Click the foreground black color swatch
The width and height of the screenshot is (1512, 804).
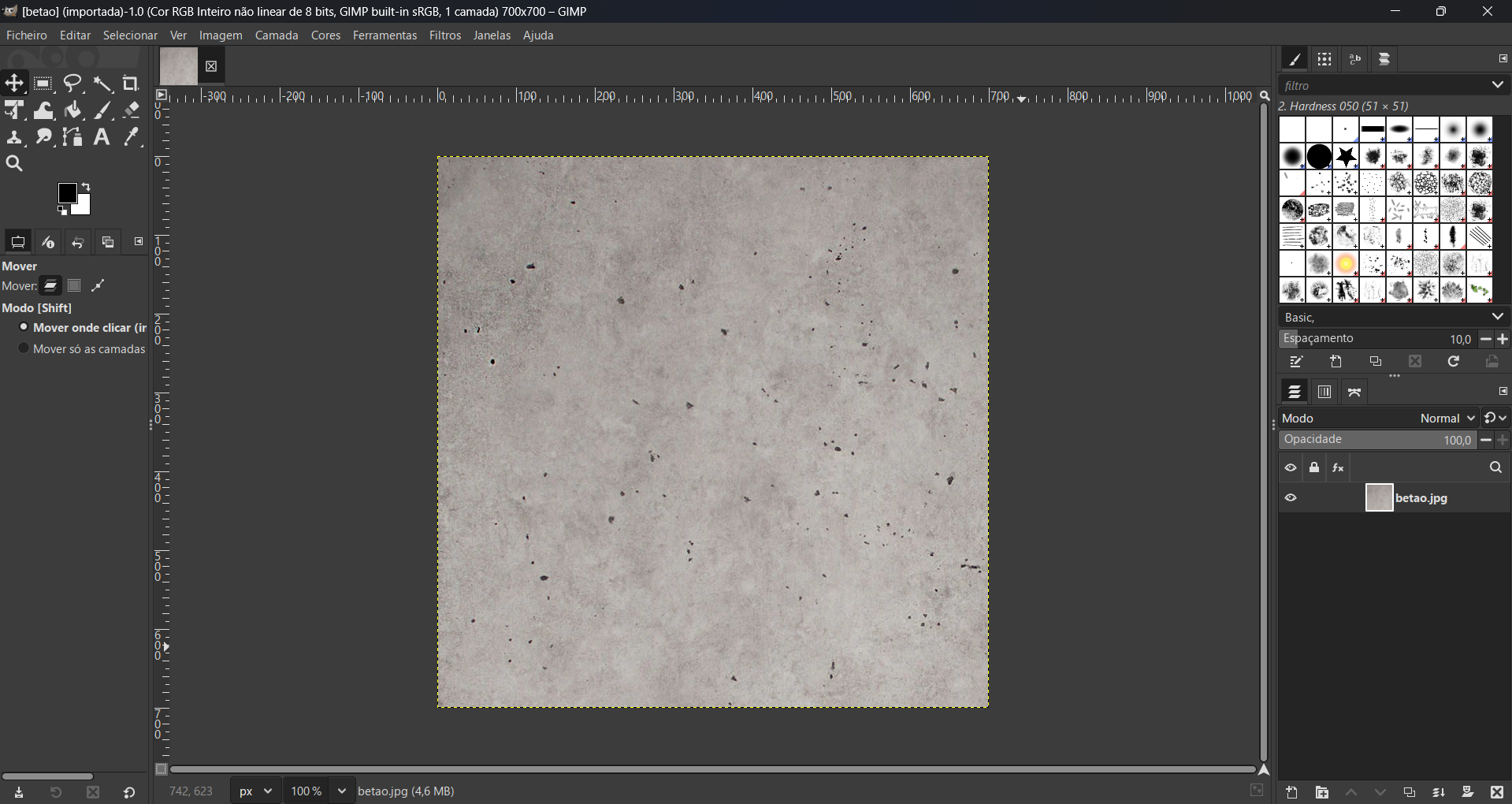click(x=68, y=193)
